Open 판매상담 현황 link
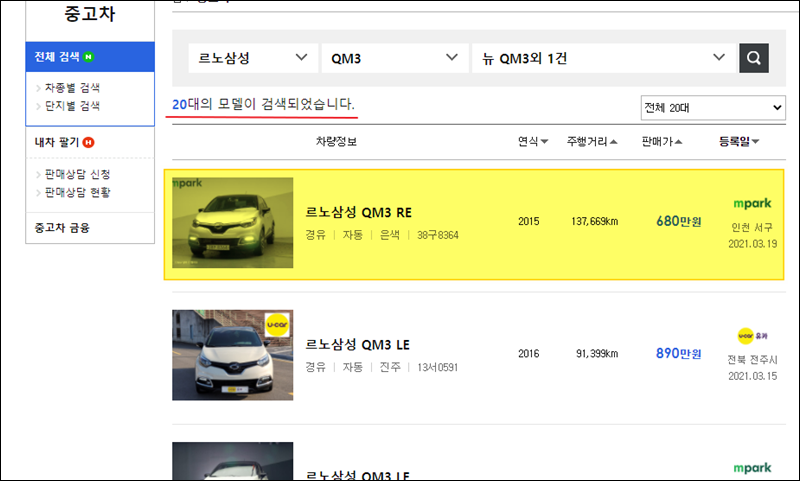Screen dimensions: 800x481 [x=77, y=192]
